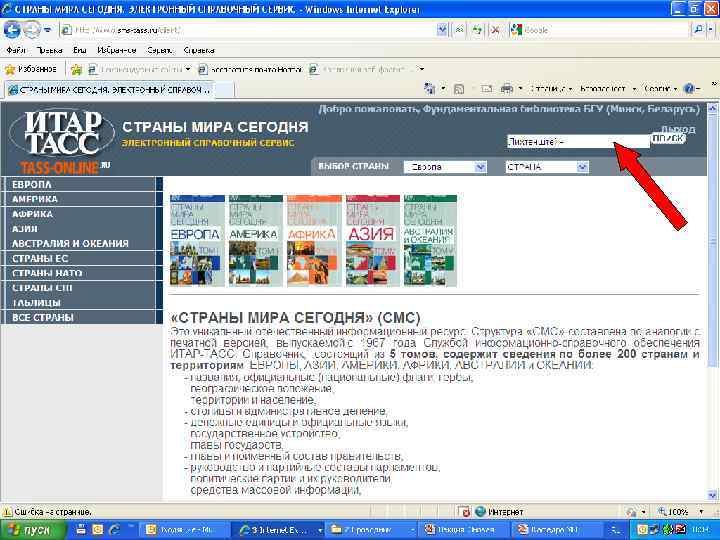Click the Google search box in the toolbar
This screenshot has width=720, height=540.
(x=599, y=30)
